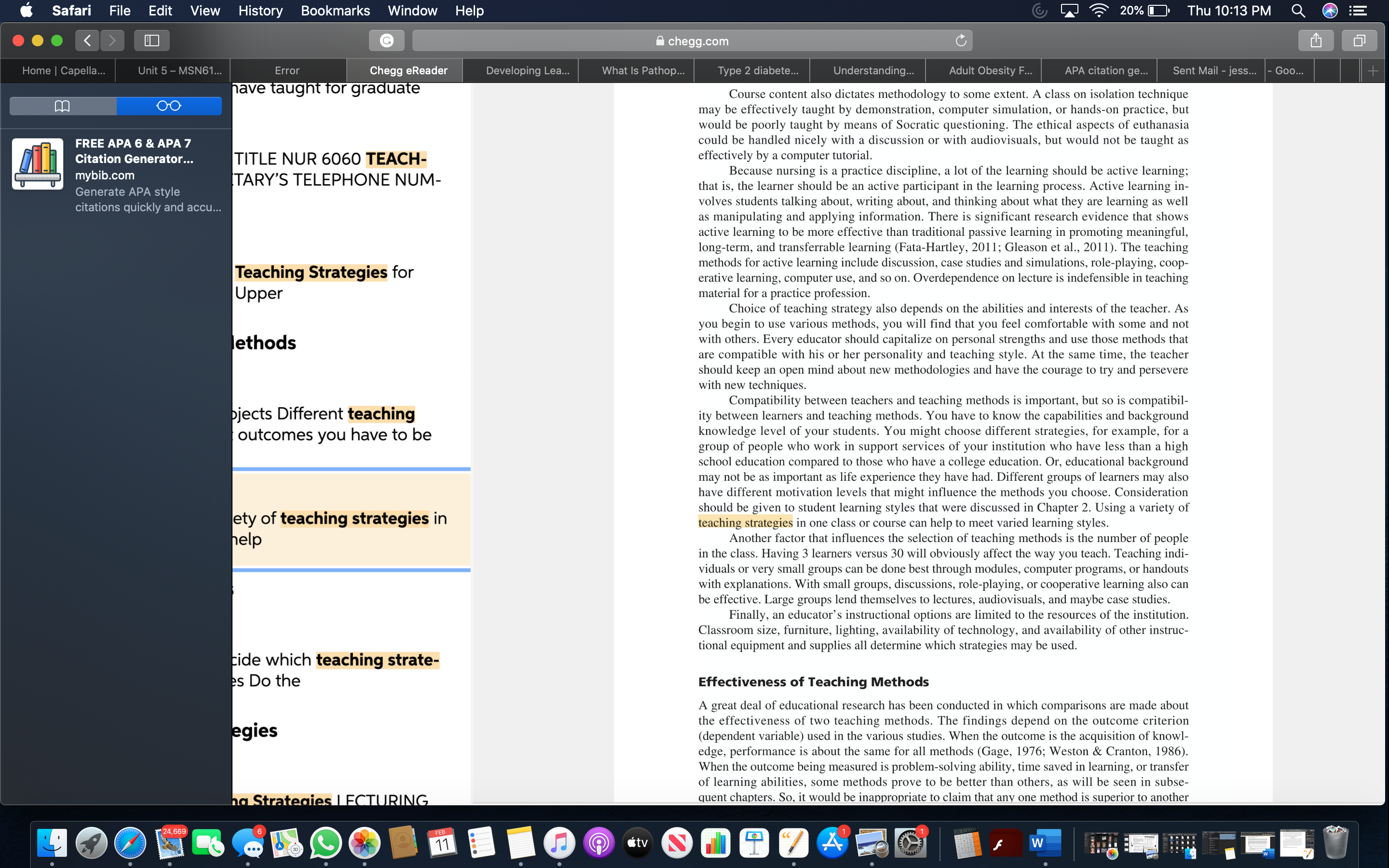Screen dimensions: 1389x868
Task: Open the Bookmarks menu
Action: 335,10
